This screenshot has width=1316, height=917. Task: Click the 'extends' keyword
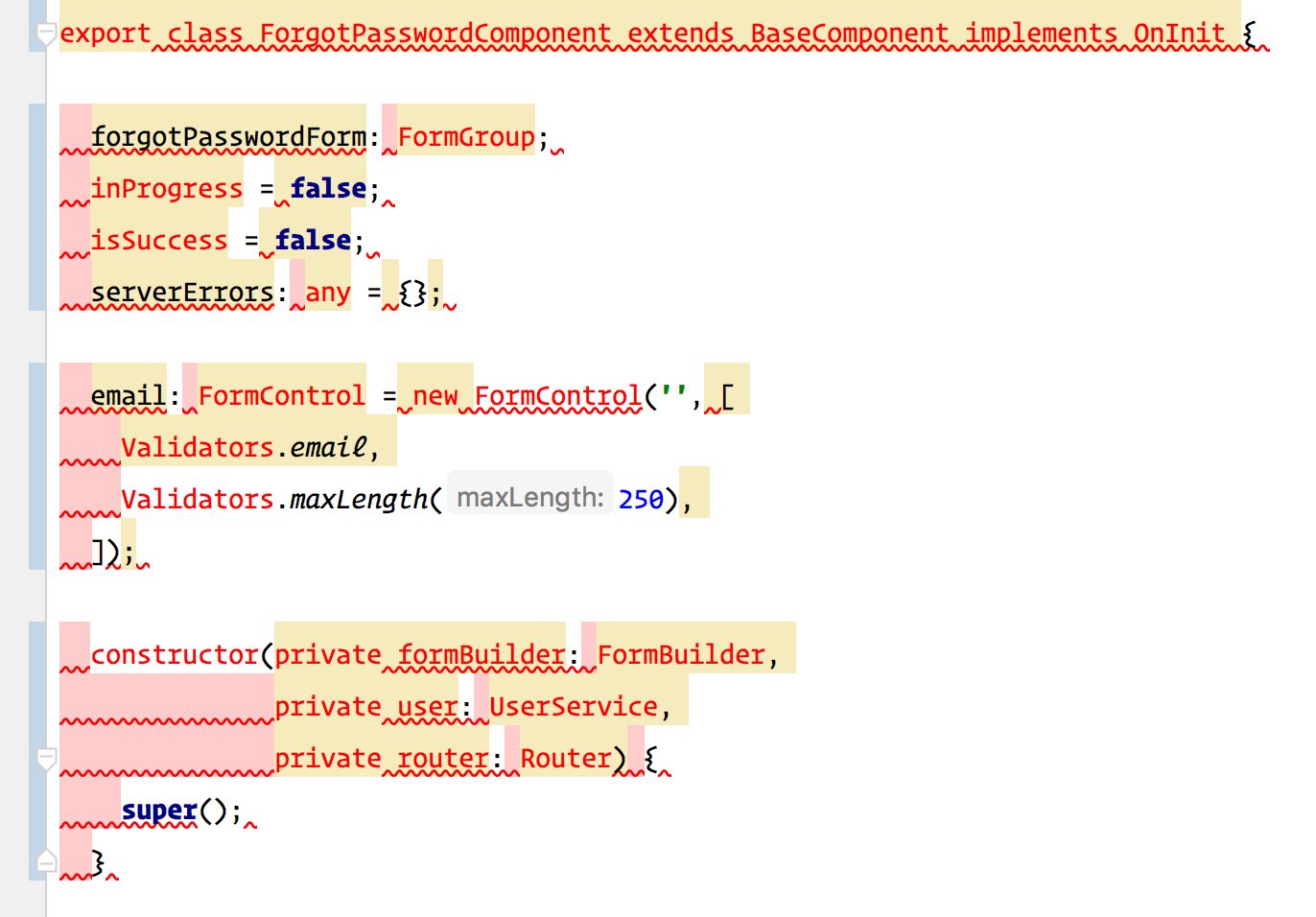[681, 34]
